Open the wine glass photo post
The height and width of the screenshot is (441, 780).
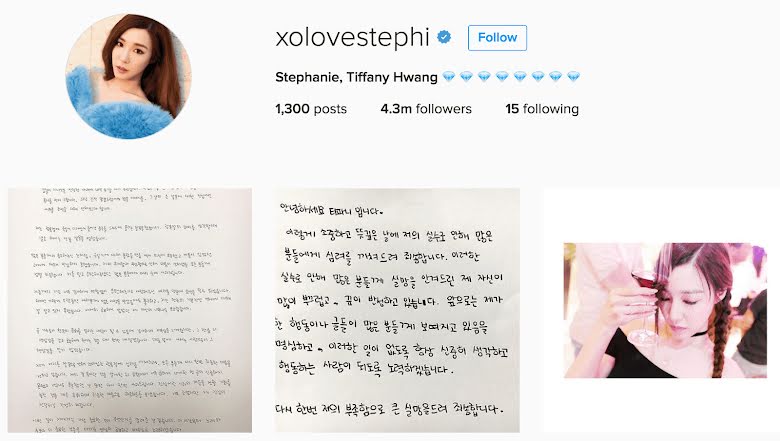[665, 310]
